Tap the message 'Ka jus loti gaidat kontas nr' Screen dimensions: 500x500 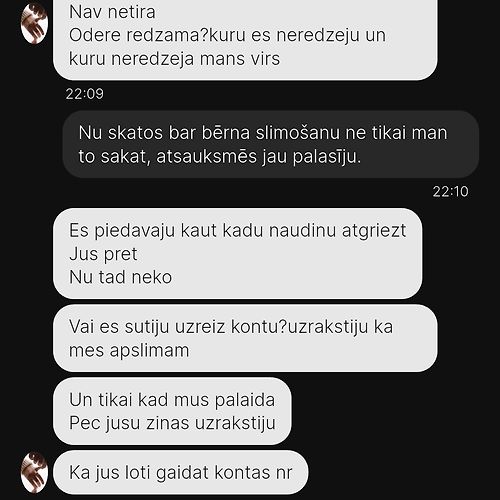click(180, 472)
